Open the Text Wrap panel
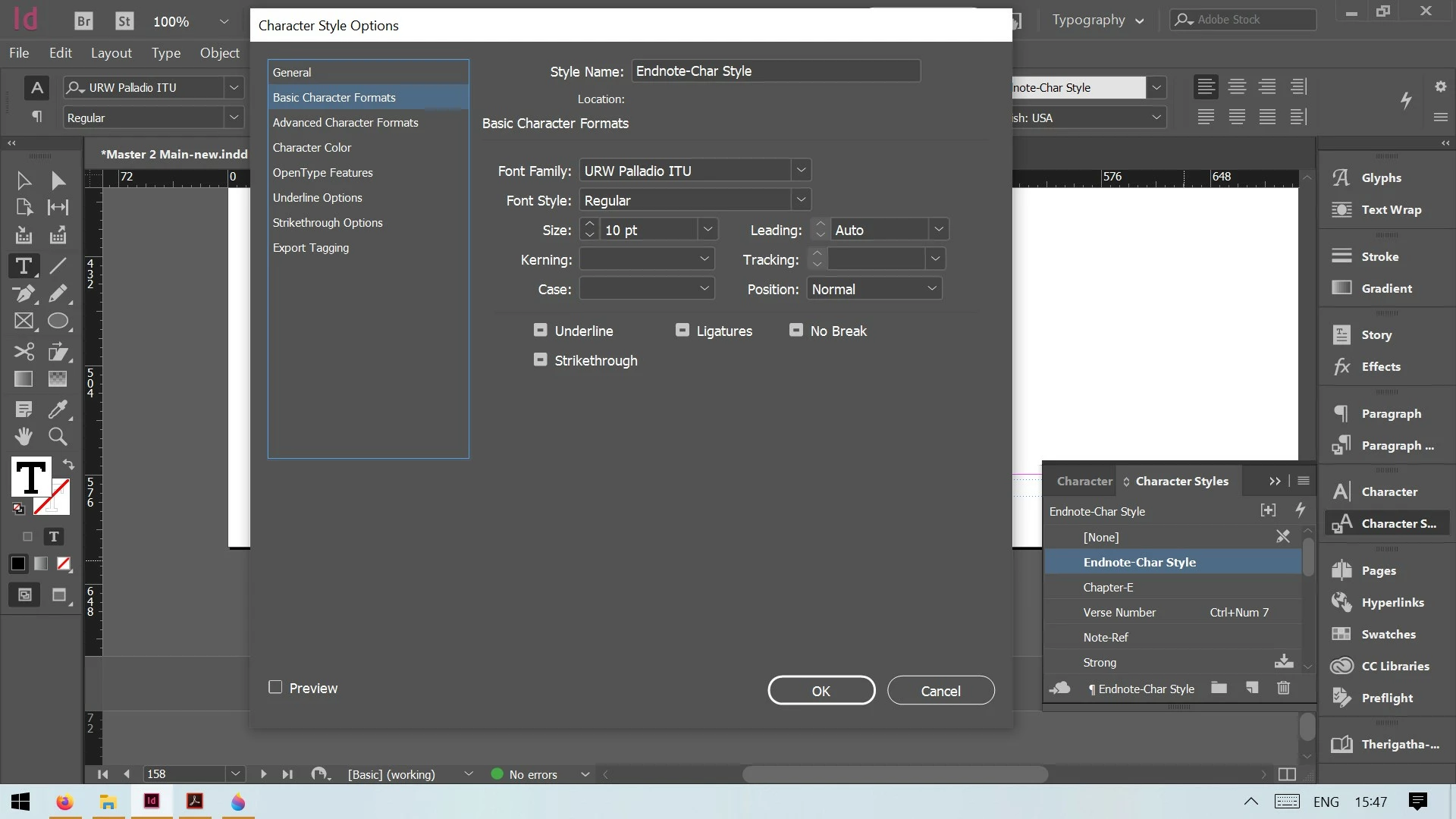This screenshot has width=1456, height=819. click(x=1390, y=210)
